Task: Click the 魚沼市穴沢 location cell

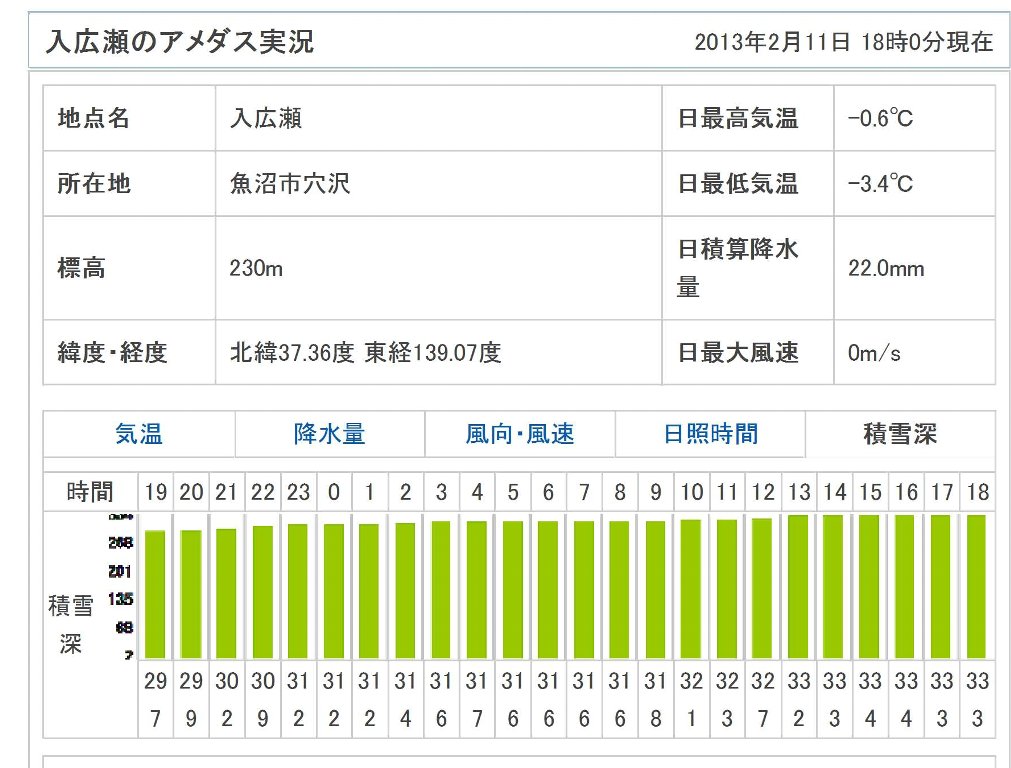Action: tap(290, 184)
